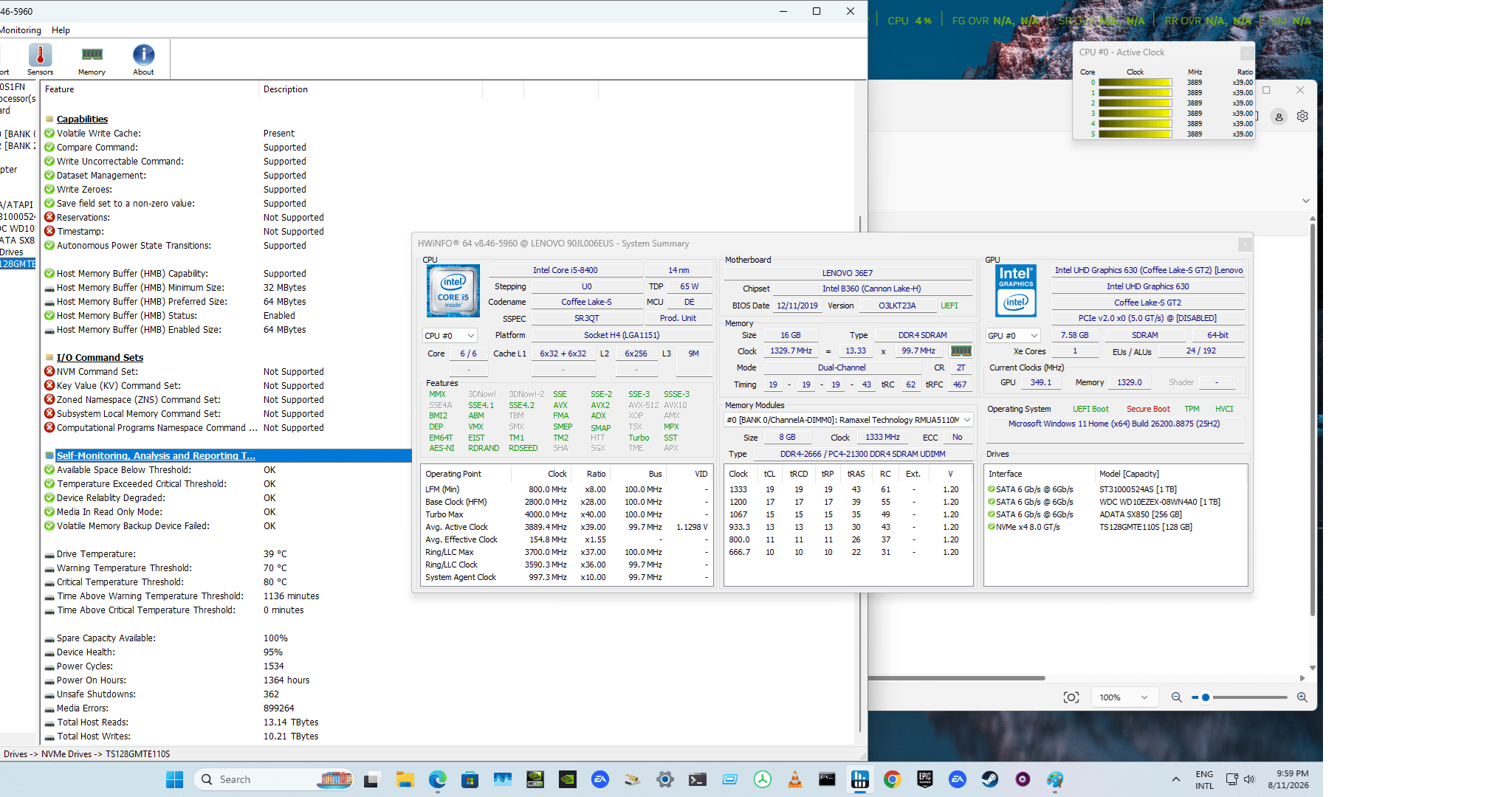Show hidden icons in the system tray
The height and width of the screenshot is (797, 1512).
click(x=1175, y=779)
